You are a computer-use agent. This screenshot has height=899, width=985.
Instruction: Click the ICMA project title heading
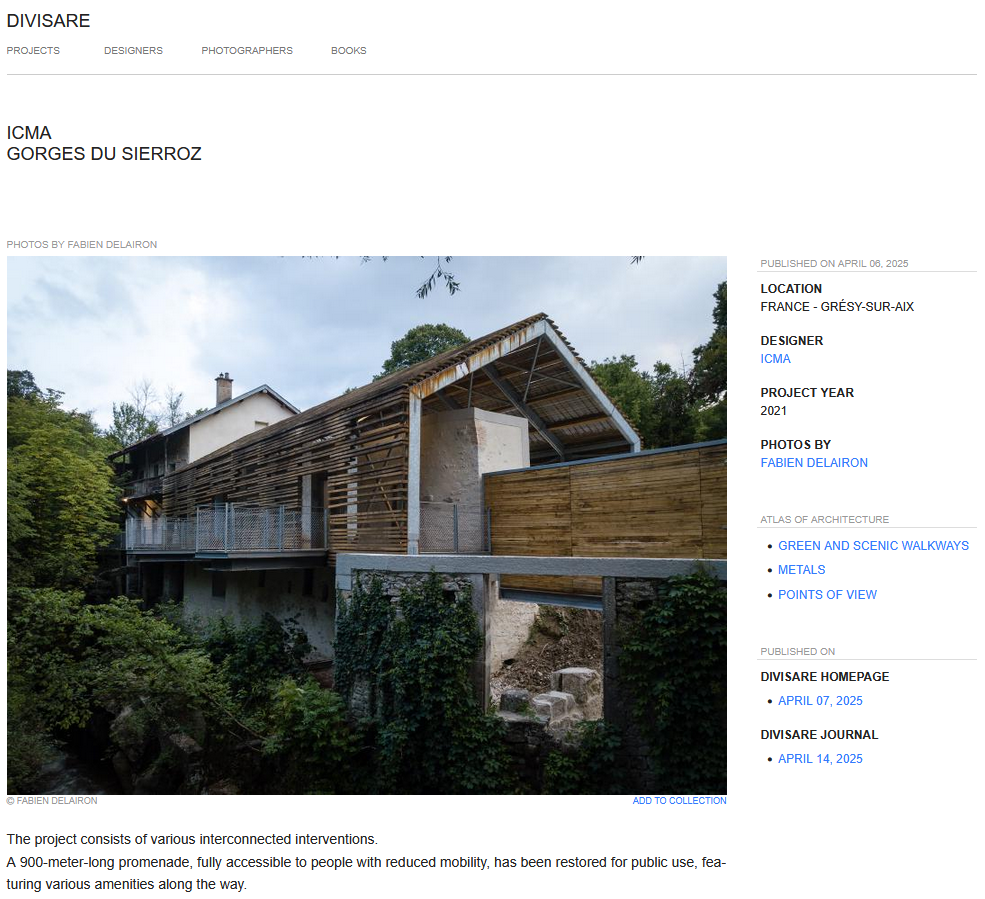point(29,133)
